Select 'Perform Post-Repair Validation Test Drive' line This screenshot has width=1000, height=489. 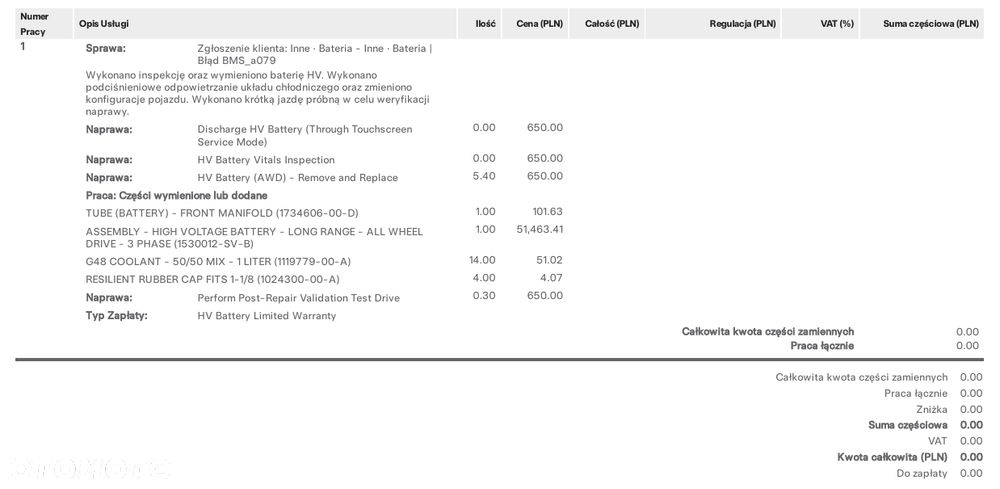tap(298, 298)
